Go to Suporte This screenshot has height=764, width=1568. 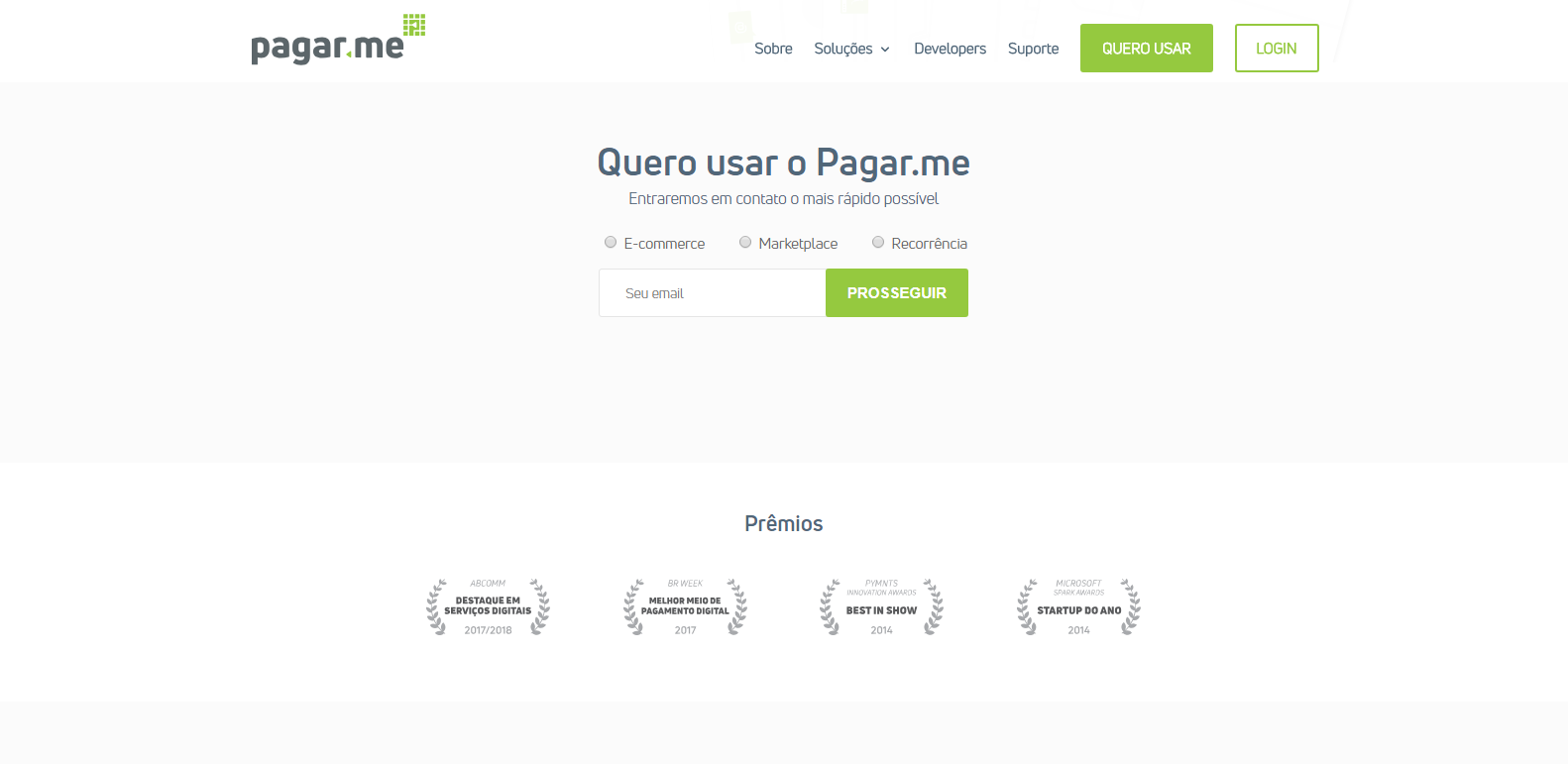1033,49
